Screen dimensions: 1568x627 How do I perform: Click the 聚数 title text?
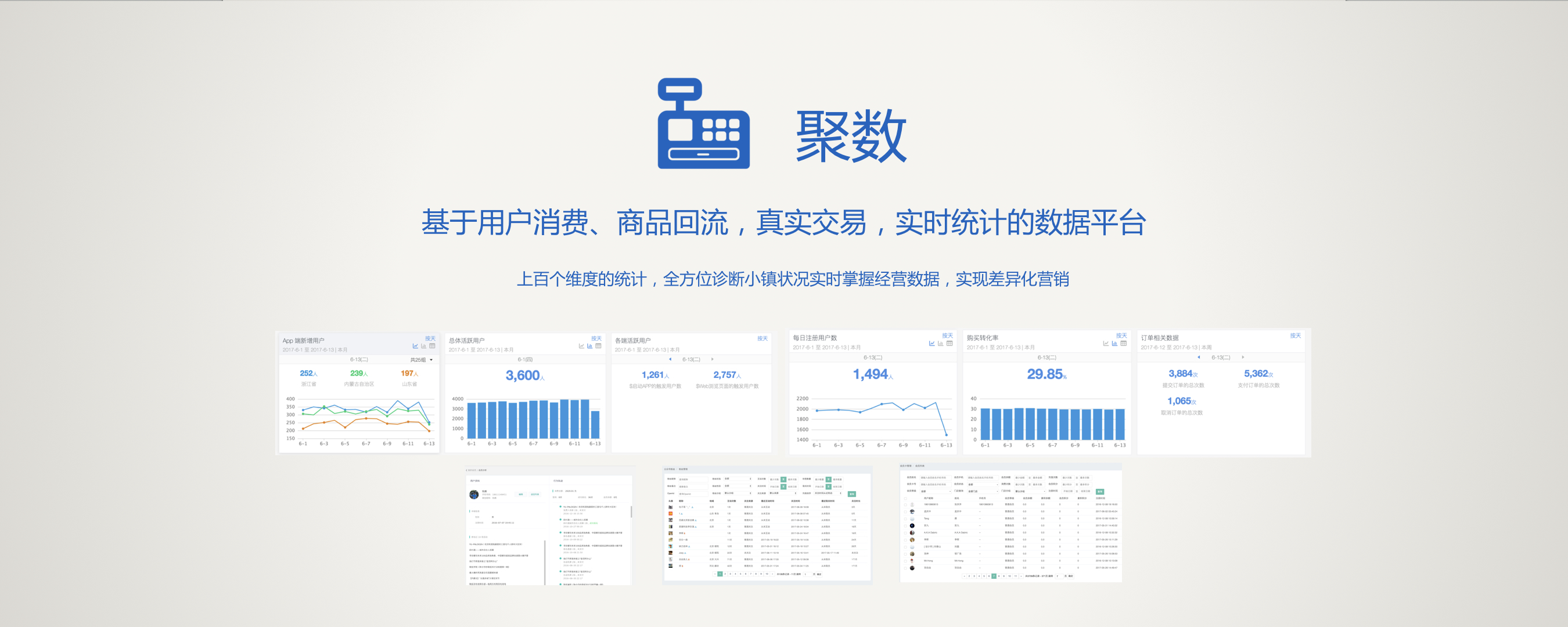[851, 136]
